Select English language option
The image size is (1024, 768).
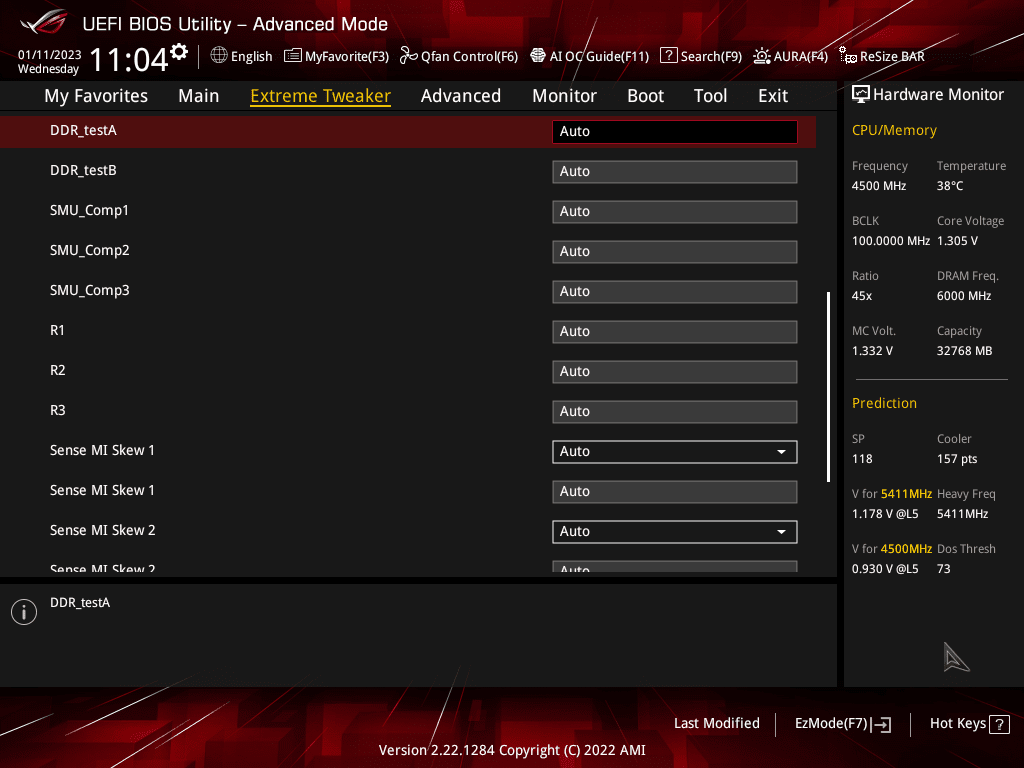(251, 56)
